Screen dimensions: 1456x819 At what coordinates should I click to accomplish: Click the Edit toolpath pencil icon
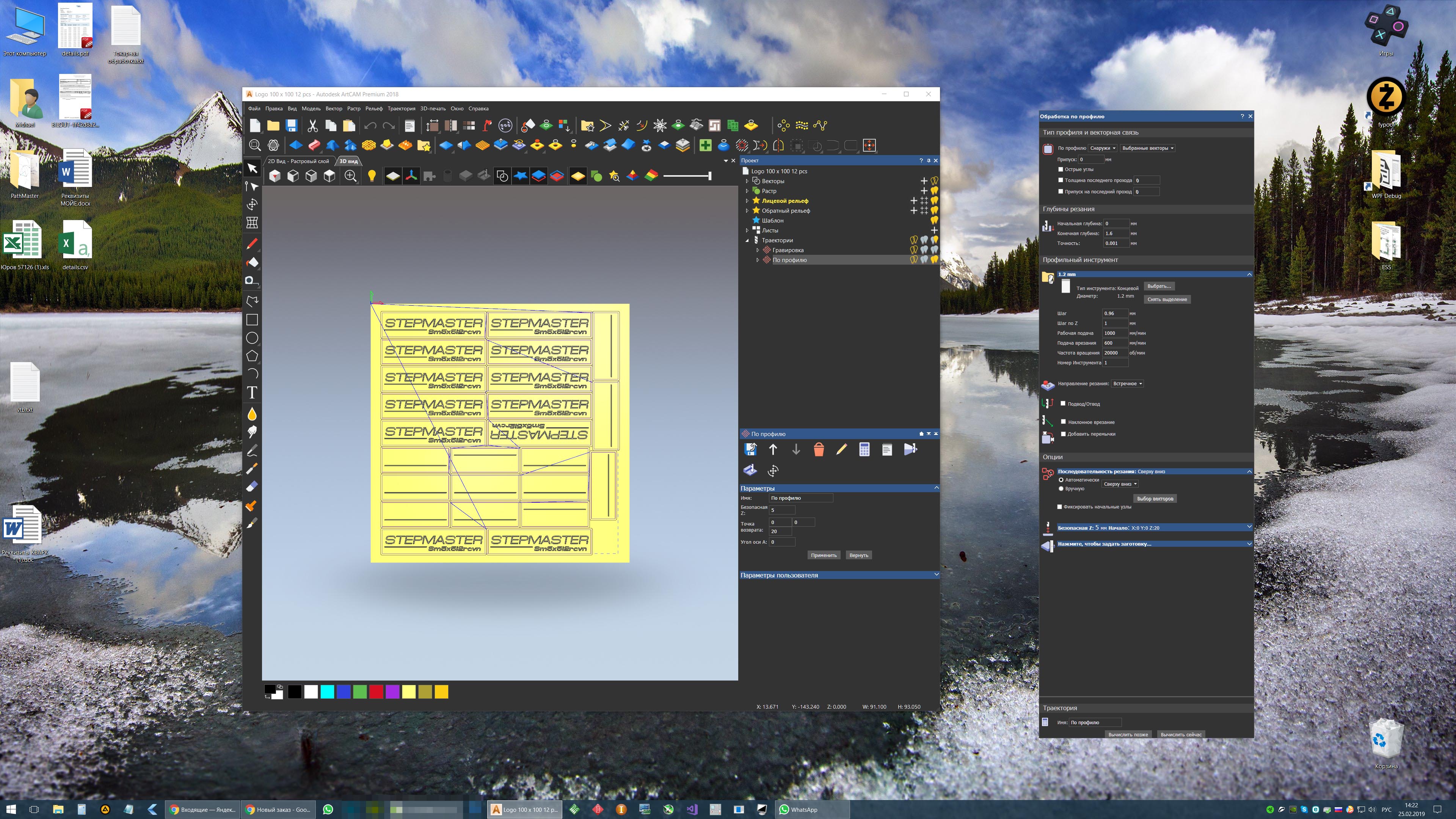click(x=841, y=450)
